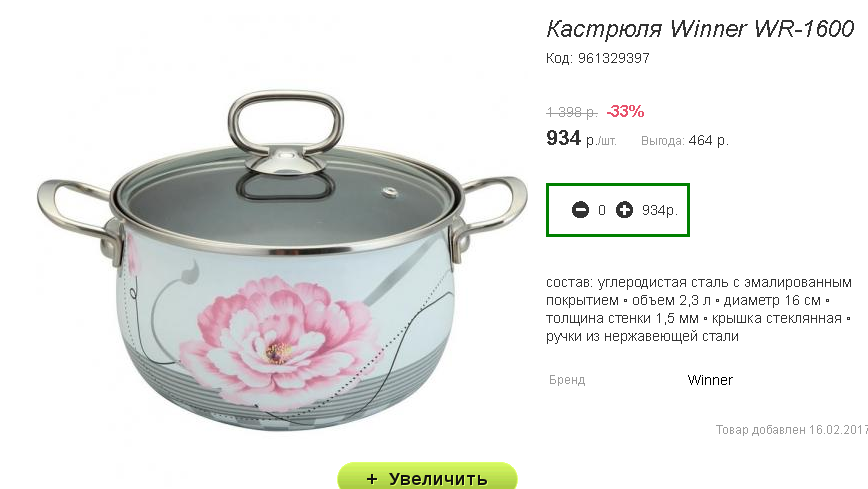Click the minus quantity icon
This screenshot has height=489, width=868.
(x=580, y=210)
